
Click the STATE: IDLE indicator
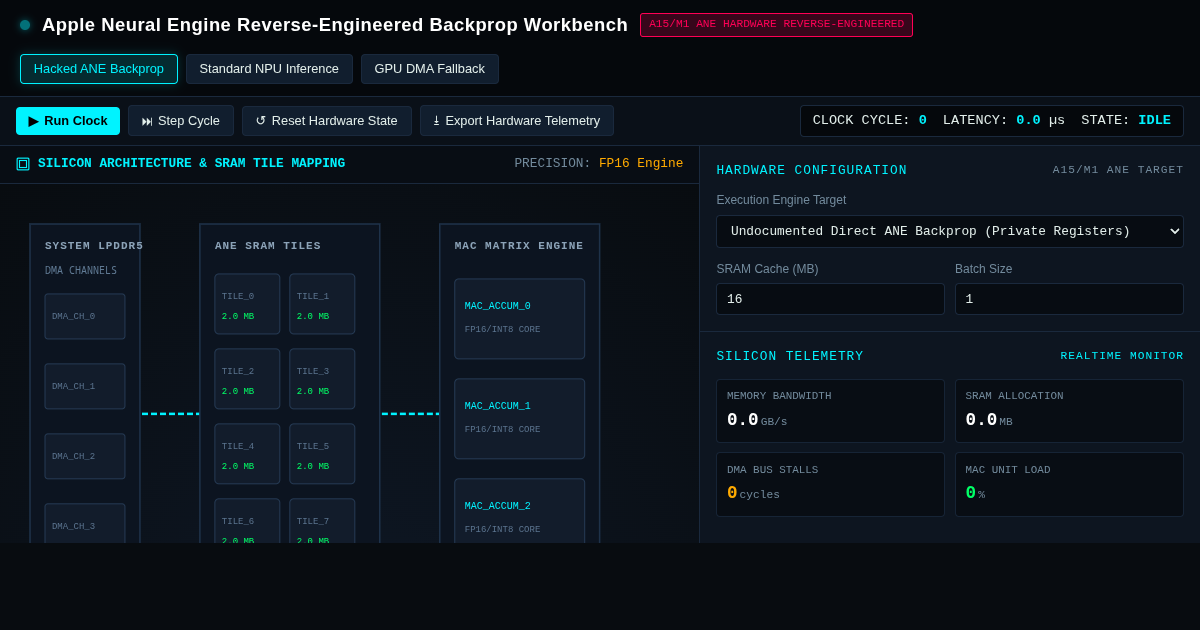click(x=1126, y=121)
